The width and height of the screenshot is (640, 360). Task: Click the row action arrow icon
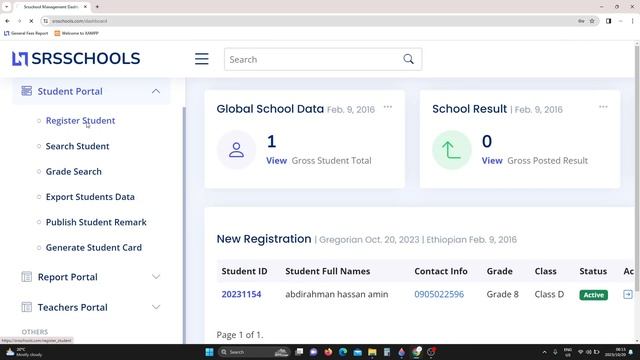628,294
